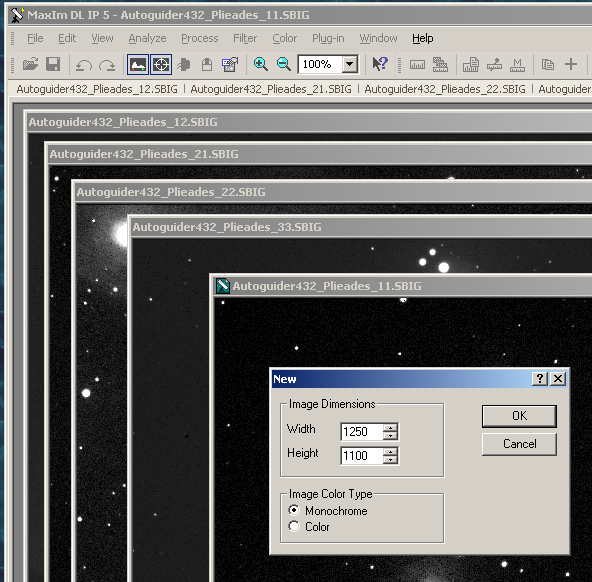Click the MaxIm DL telescope app icon
Image resolution: width=592 pixels, height=582 pixels.
tap(17, 15)
